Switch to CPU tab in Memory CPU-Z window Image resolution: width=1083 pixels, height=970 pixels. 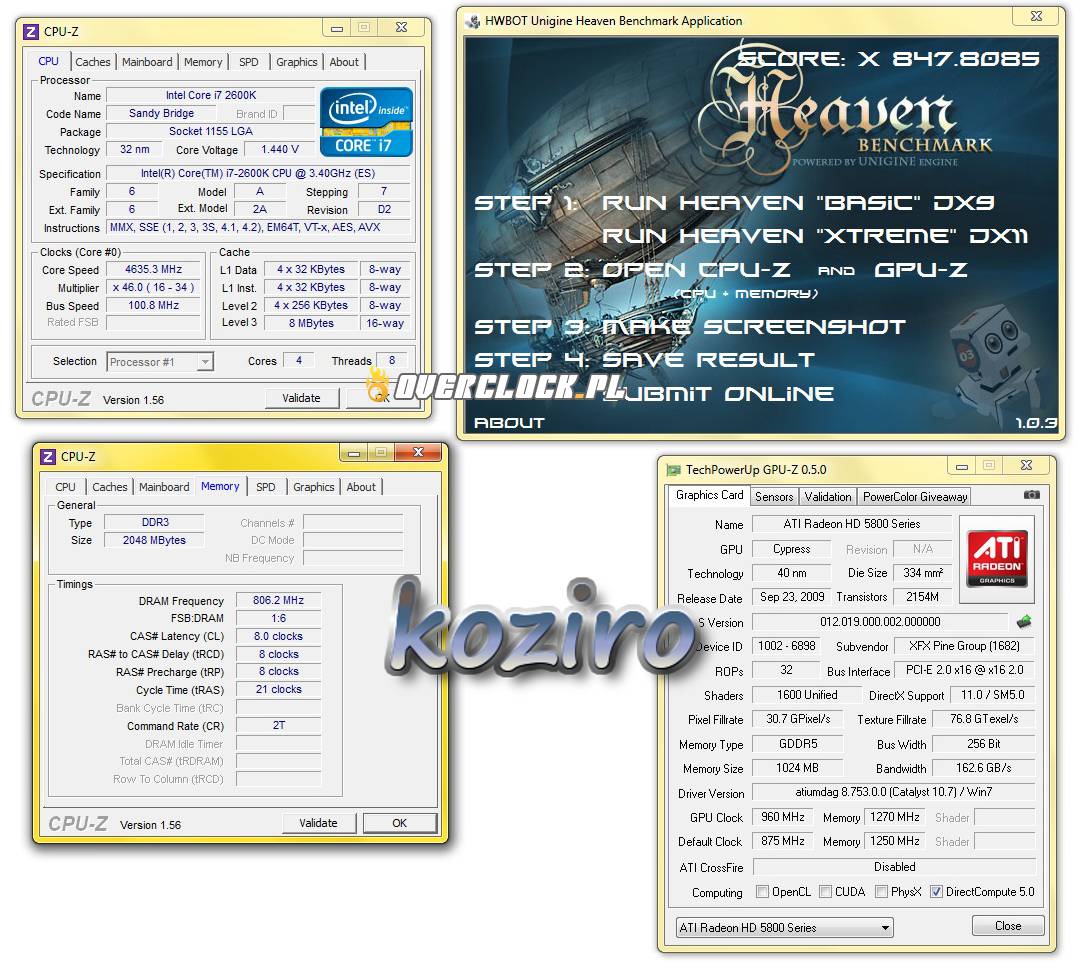(x=66, y=487)
